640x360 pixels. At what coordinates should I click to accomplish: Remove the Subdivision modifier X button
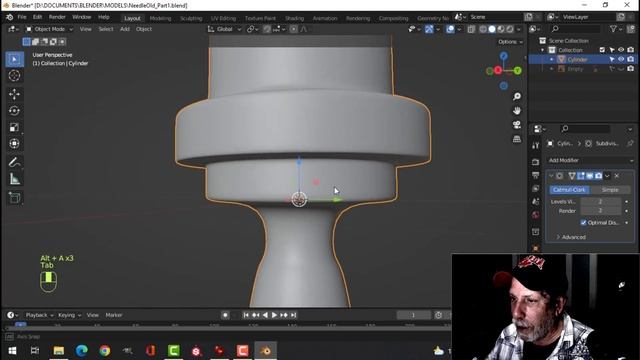click(617, 176)
